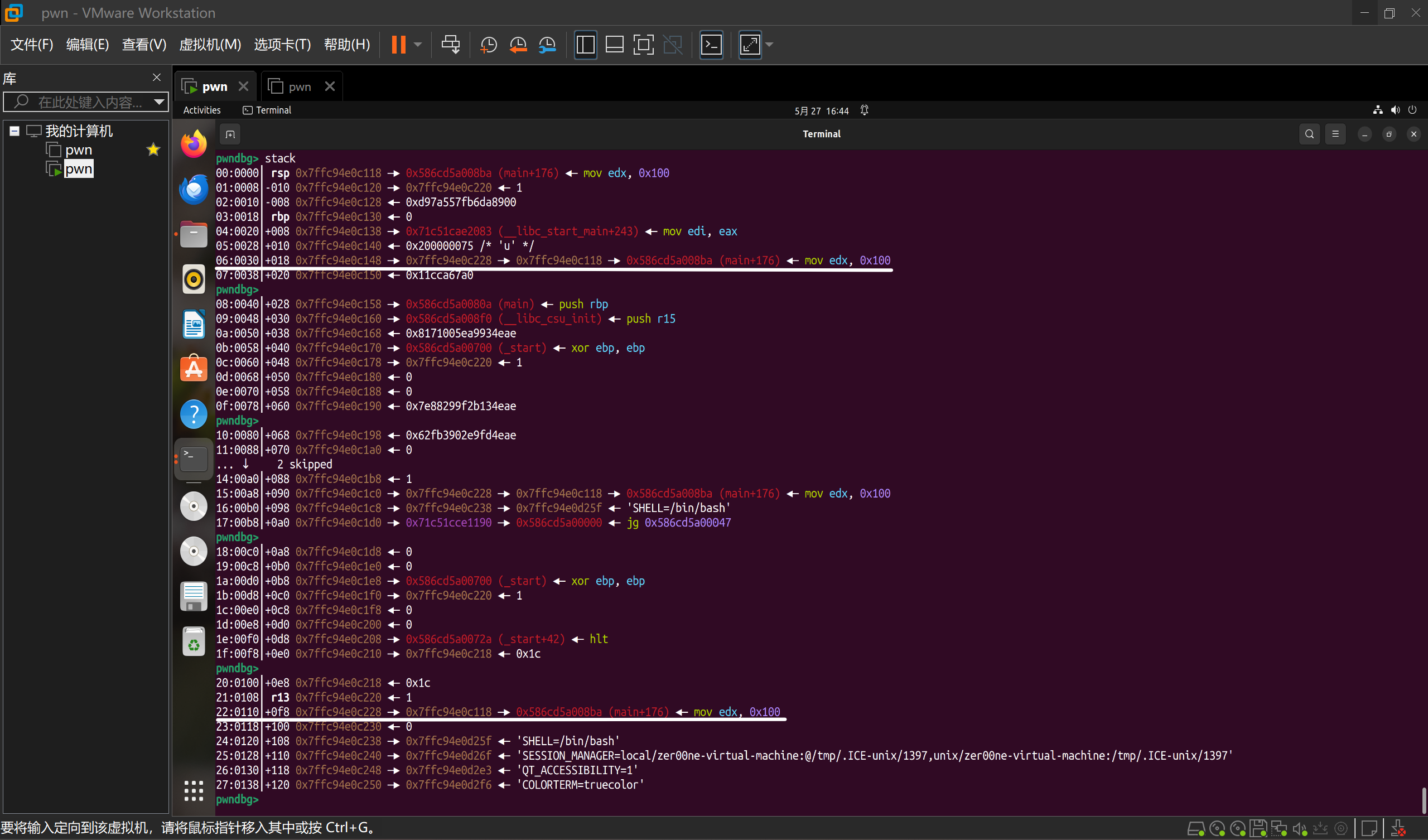Click the Terminal icon in the dock

193,459
